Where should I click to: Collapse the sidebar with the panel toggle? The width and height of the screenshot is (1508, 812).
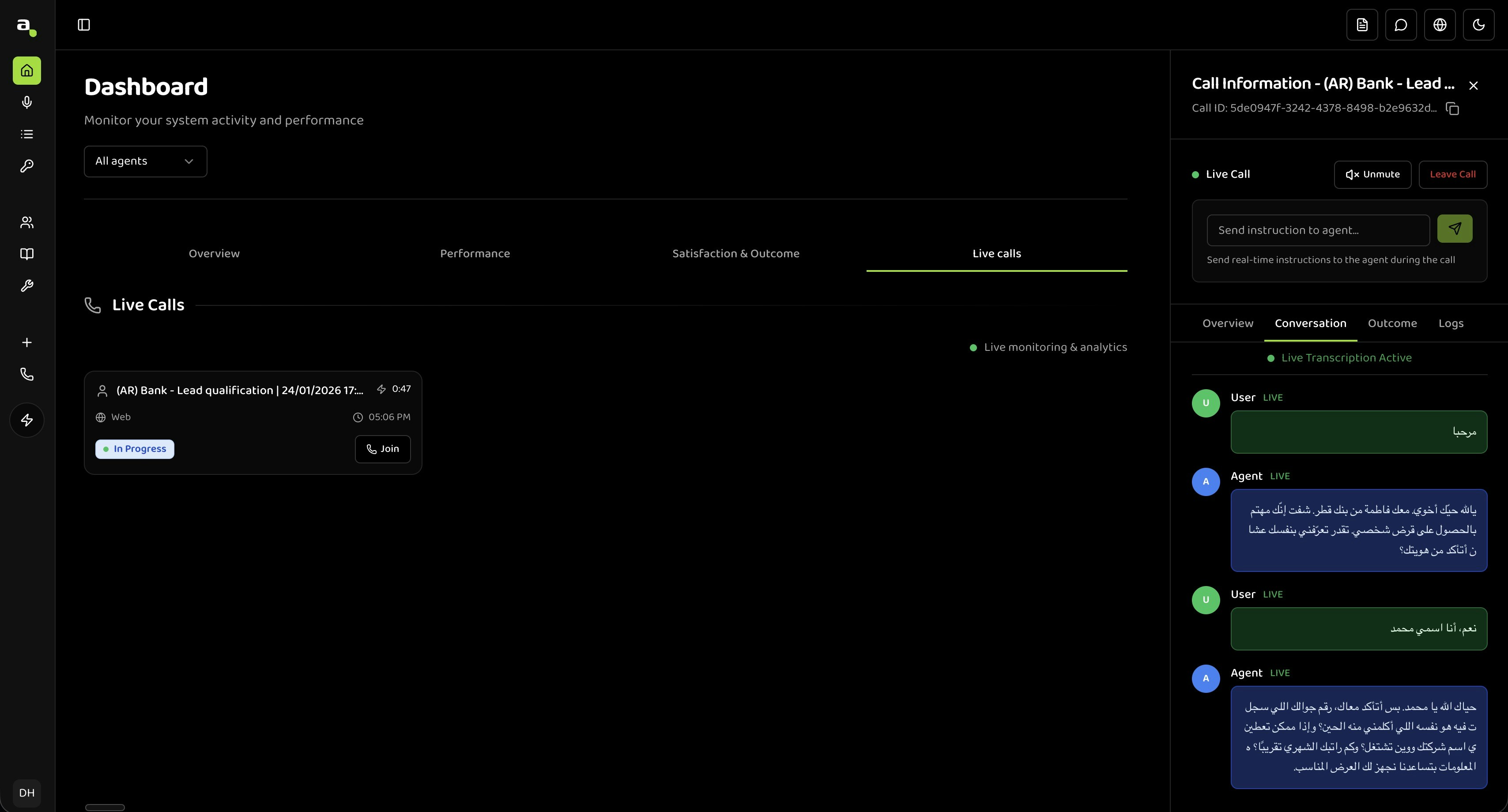(84, 25)
